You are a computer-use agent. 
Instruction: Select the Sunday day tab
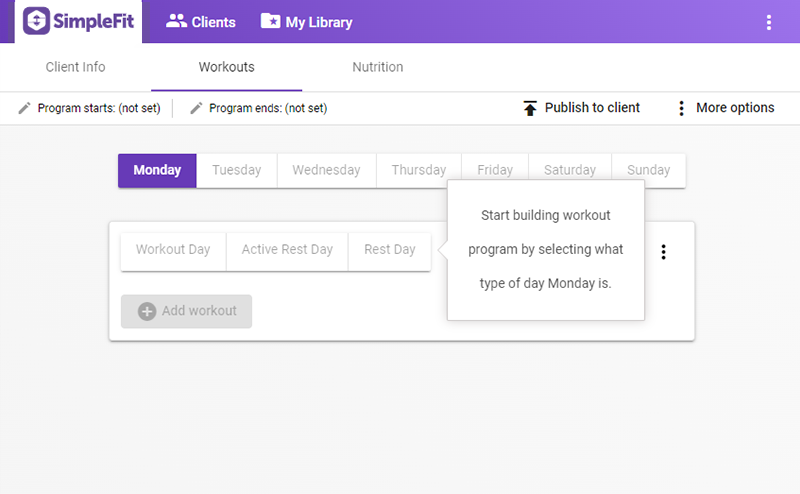[x=648, y=170]
